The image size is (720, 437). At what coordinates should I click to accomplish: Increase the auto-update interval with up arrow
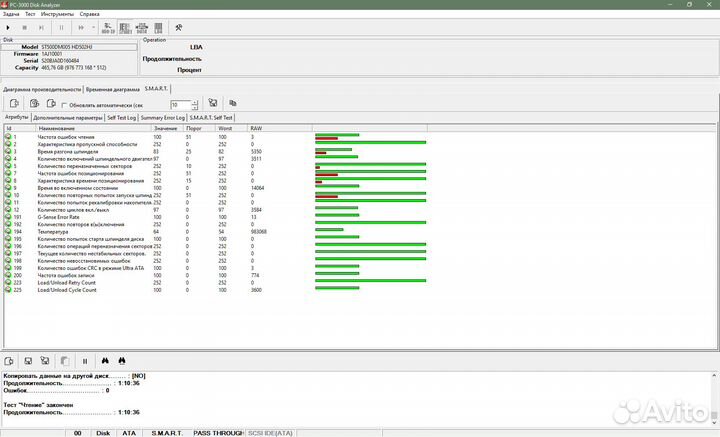tap(193, 101)
